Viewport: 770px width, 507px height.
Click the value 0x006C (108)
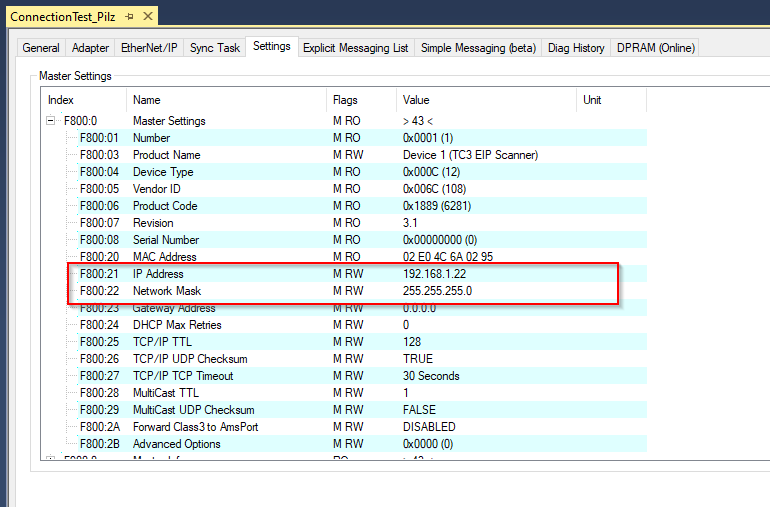[434, 189]
